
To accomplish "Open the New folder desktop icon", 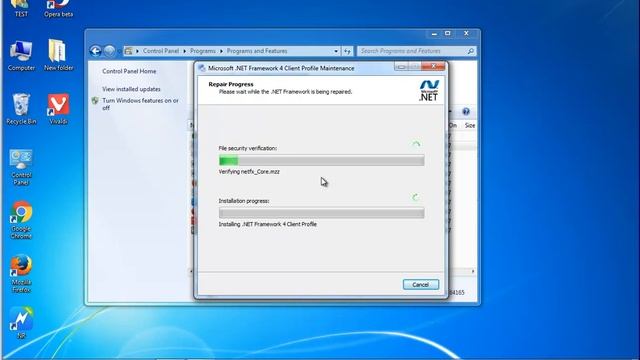I will [x=58, y=55].
